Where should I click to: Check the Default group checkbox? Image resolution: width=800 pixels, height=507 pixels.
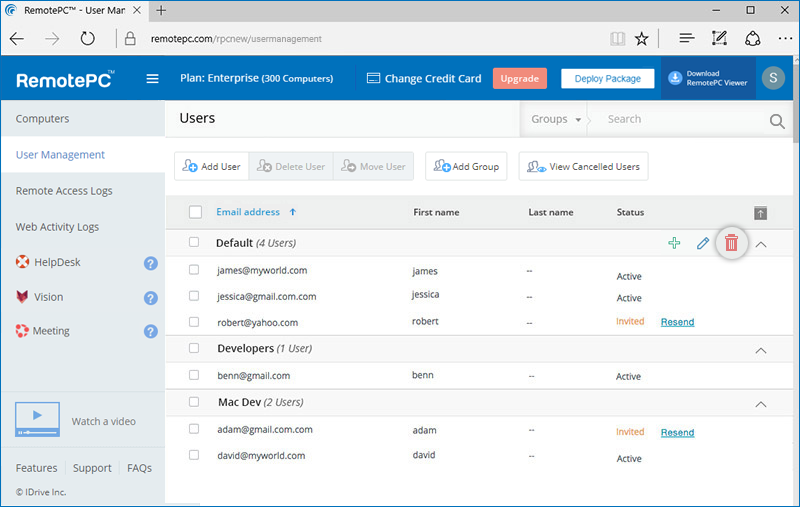click(194, 242)
